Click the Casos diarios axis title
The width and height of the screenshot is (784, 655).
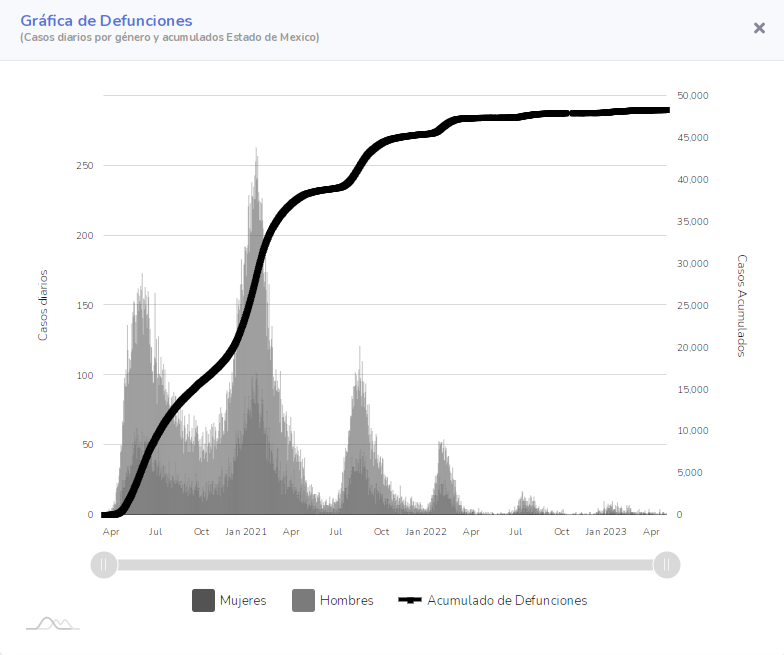point(43,306)
